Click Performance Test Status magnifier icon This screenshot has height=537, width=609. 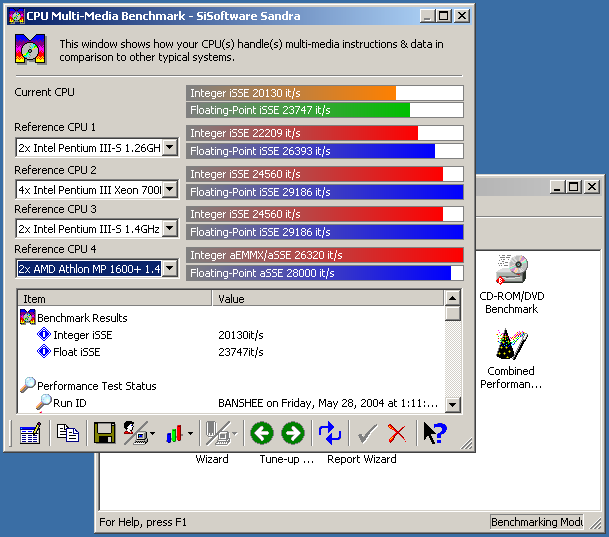(27, 385)
